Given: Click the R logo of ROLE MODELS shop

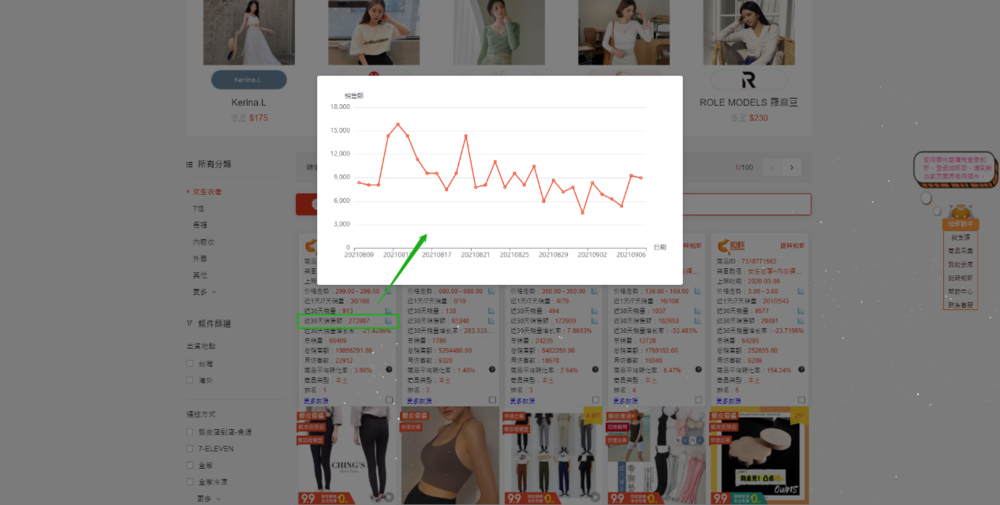Looking at the screenshot, I should point(749,80).
